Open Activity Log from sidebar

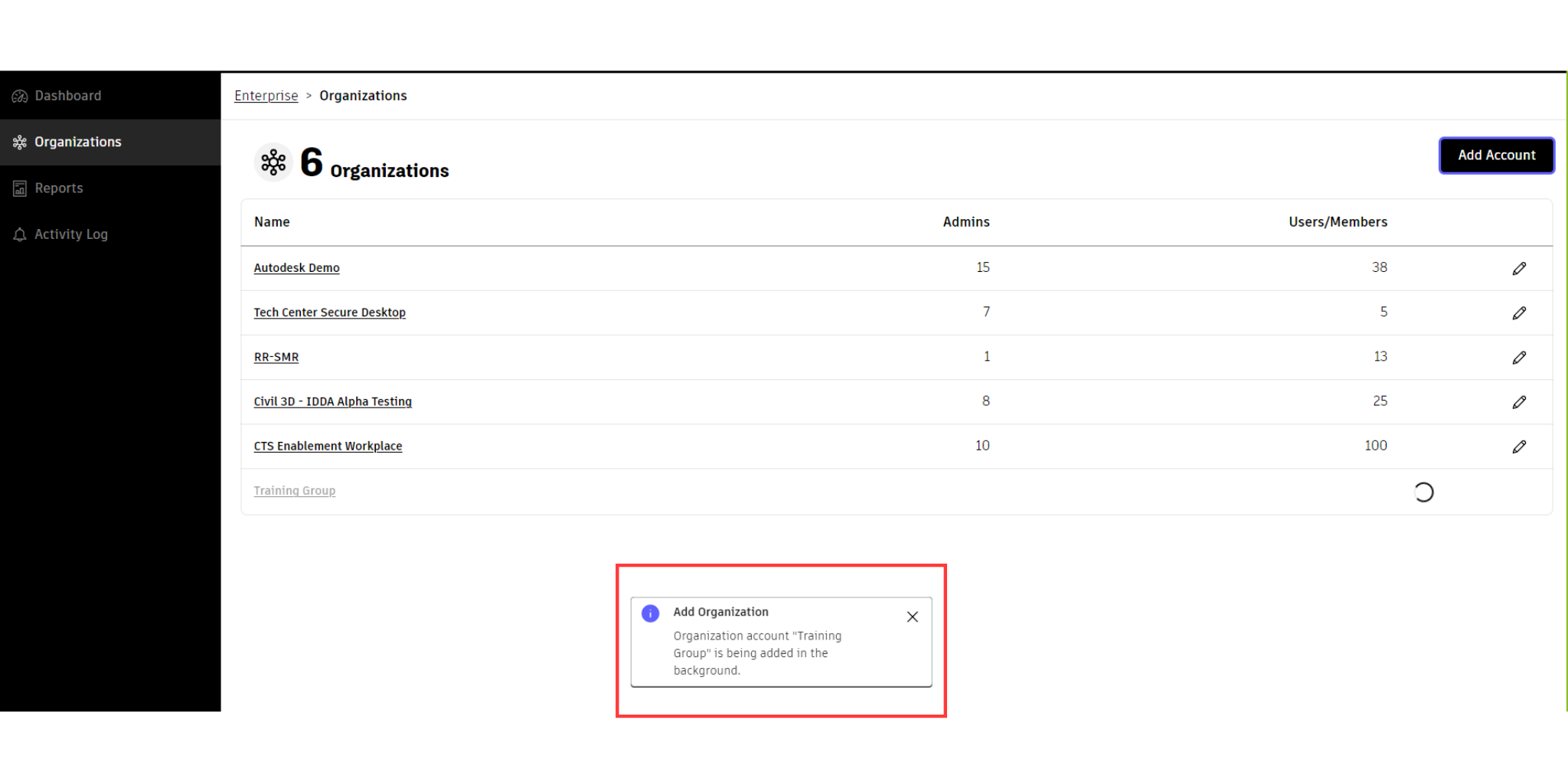coord(70,234)
